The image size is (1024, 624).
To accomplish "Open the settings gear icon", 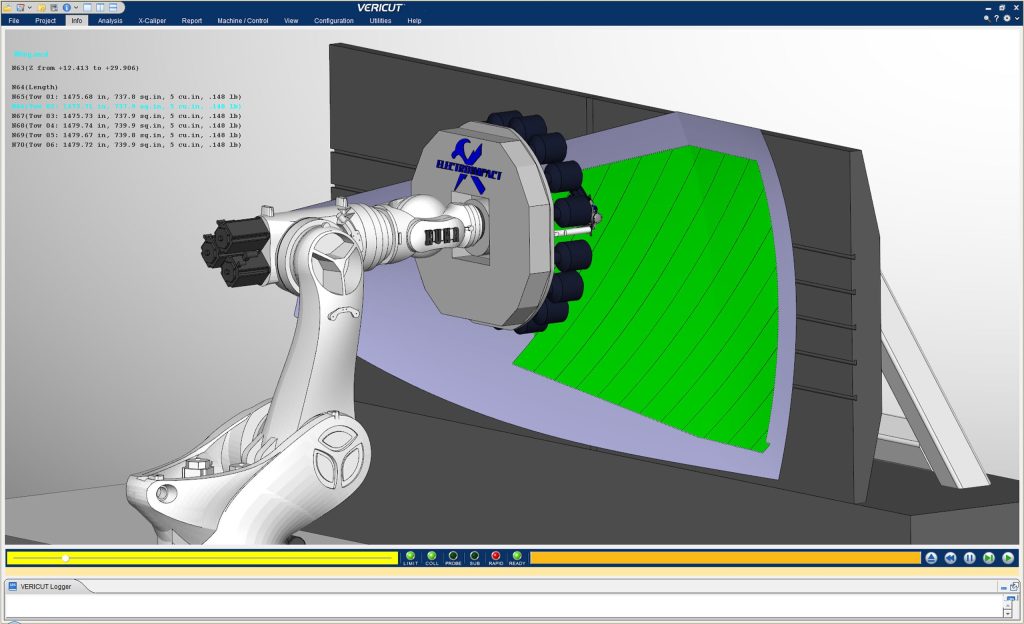I will click(1007, 18).
